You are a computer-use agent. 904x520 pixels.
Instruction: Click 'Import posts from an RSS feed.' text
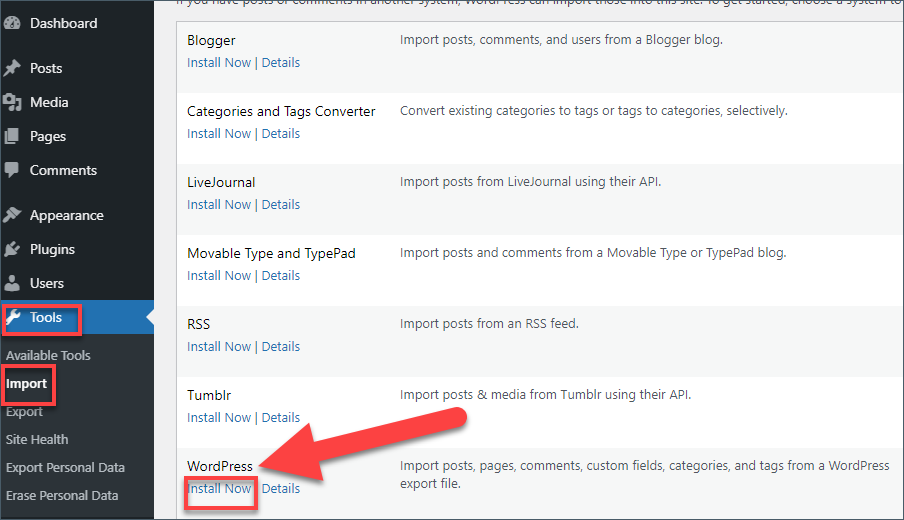pyautogui.click(x=489, y=323)
